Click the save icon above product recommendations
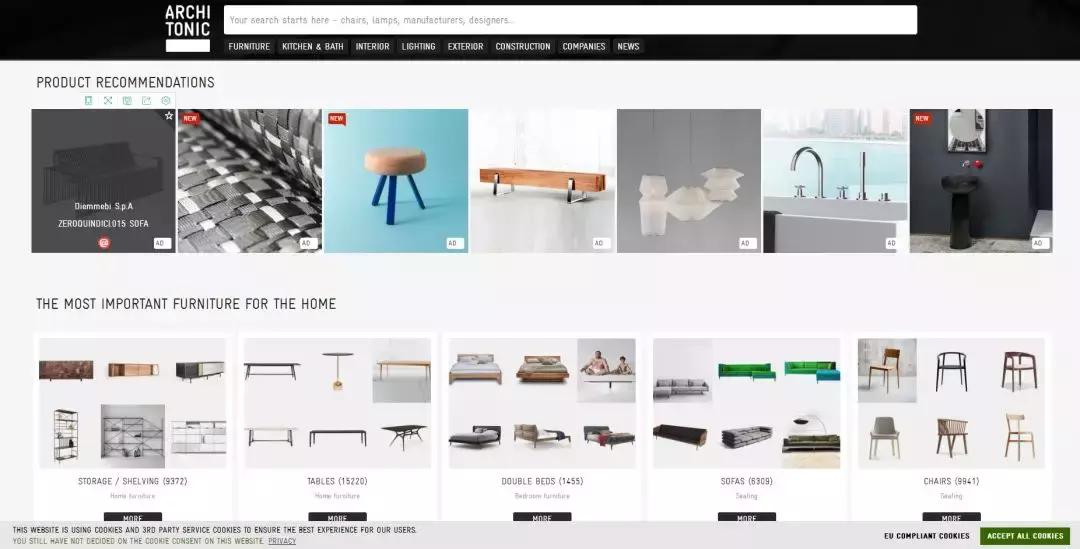 [x=127, y=100]
